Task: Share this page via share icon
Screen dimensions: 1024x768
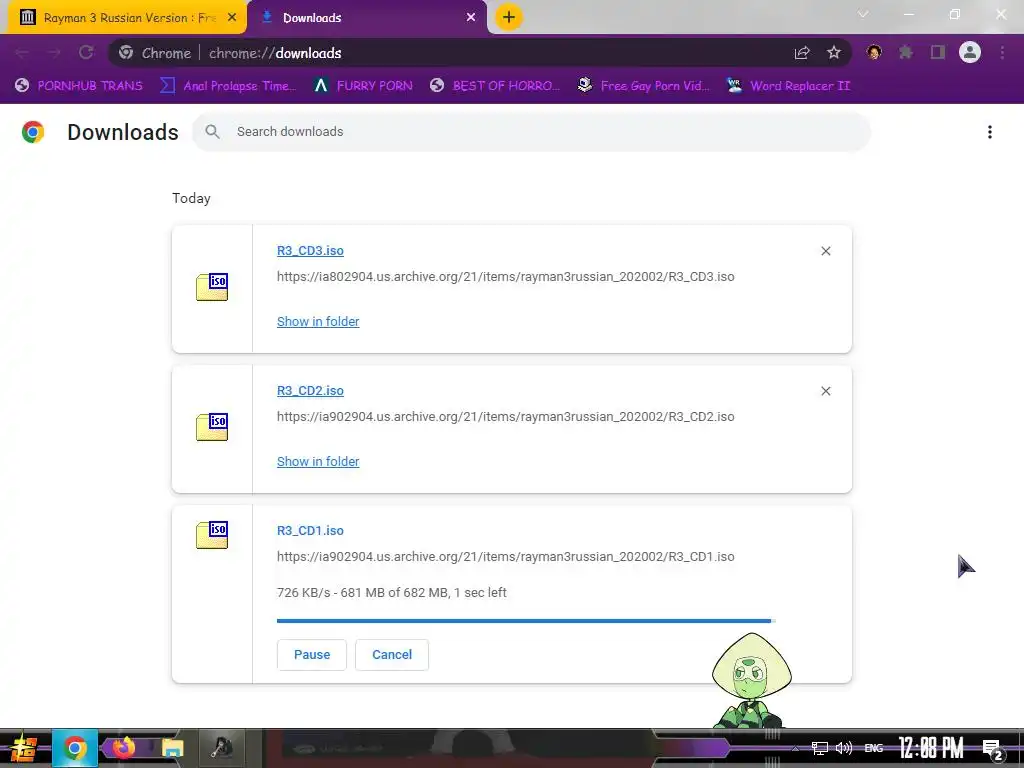Action: 802,53
